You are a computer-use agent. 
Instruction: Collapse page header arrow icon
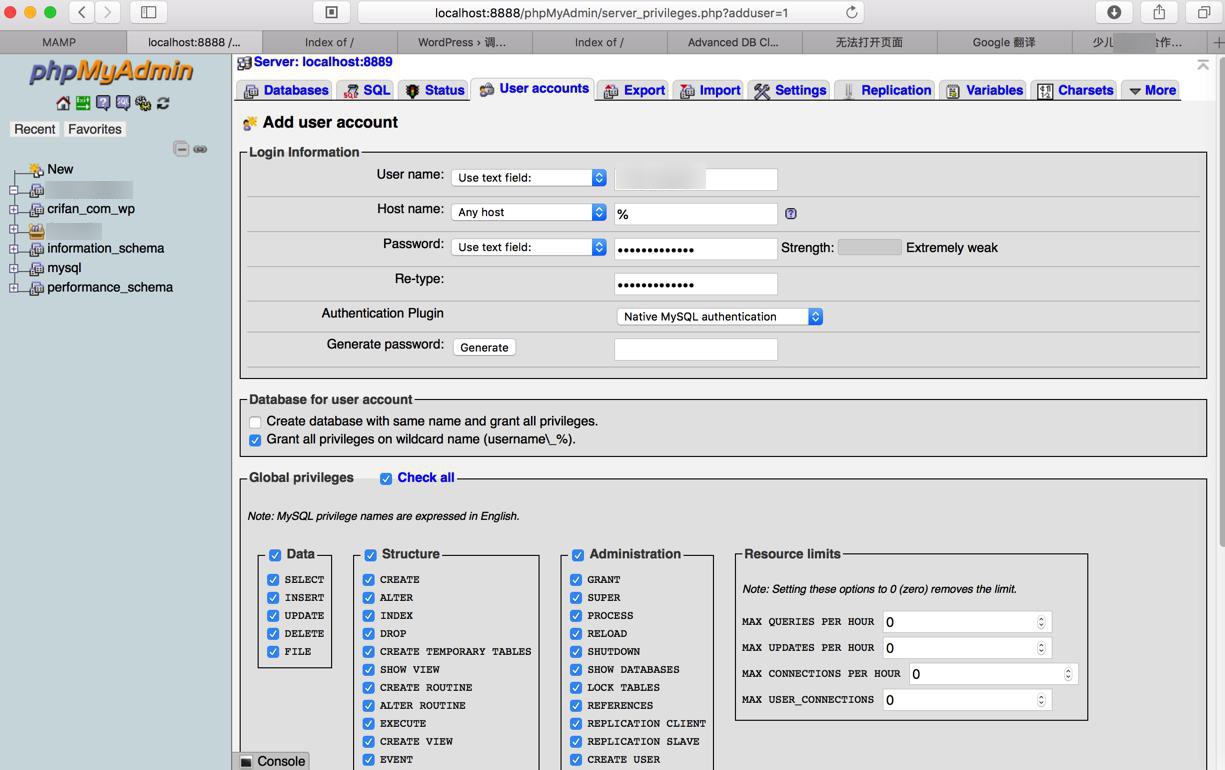pyautogui.click(x=1203, y=64)
